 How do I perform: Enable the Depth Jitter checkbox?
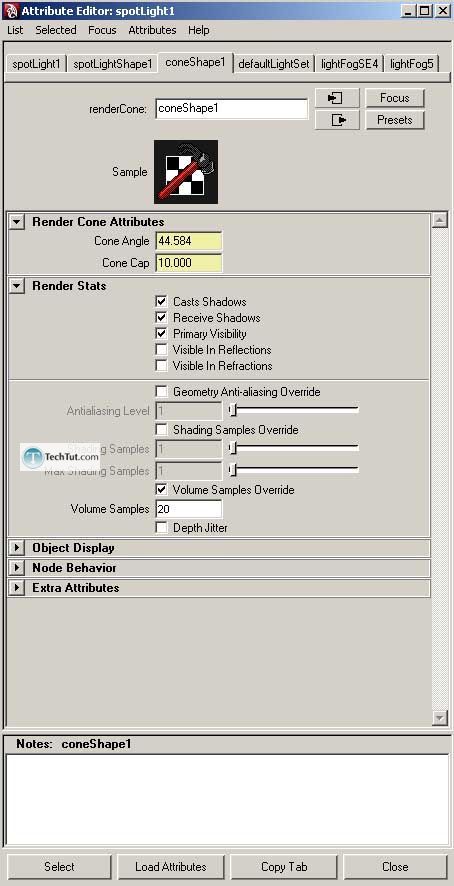point(162,528)
